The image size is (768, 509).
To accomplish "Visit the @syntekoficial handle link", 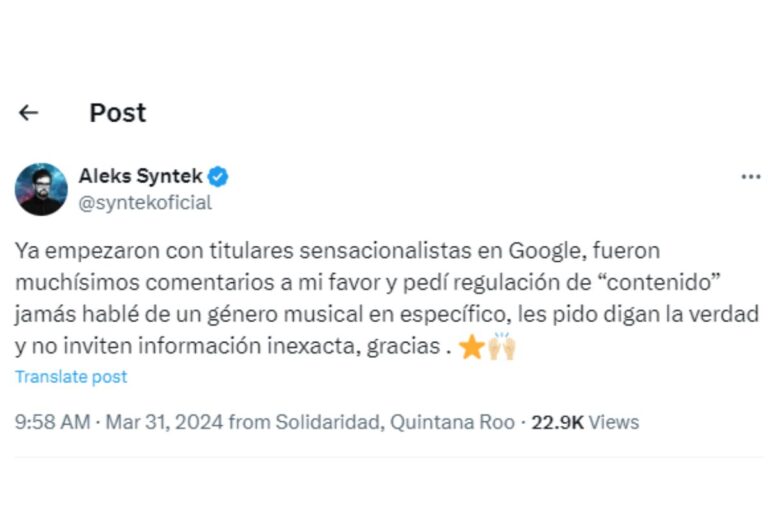I will point(145,203).
